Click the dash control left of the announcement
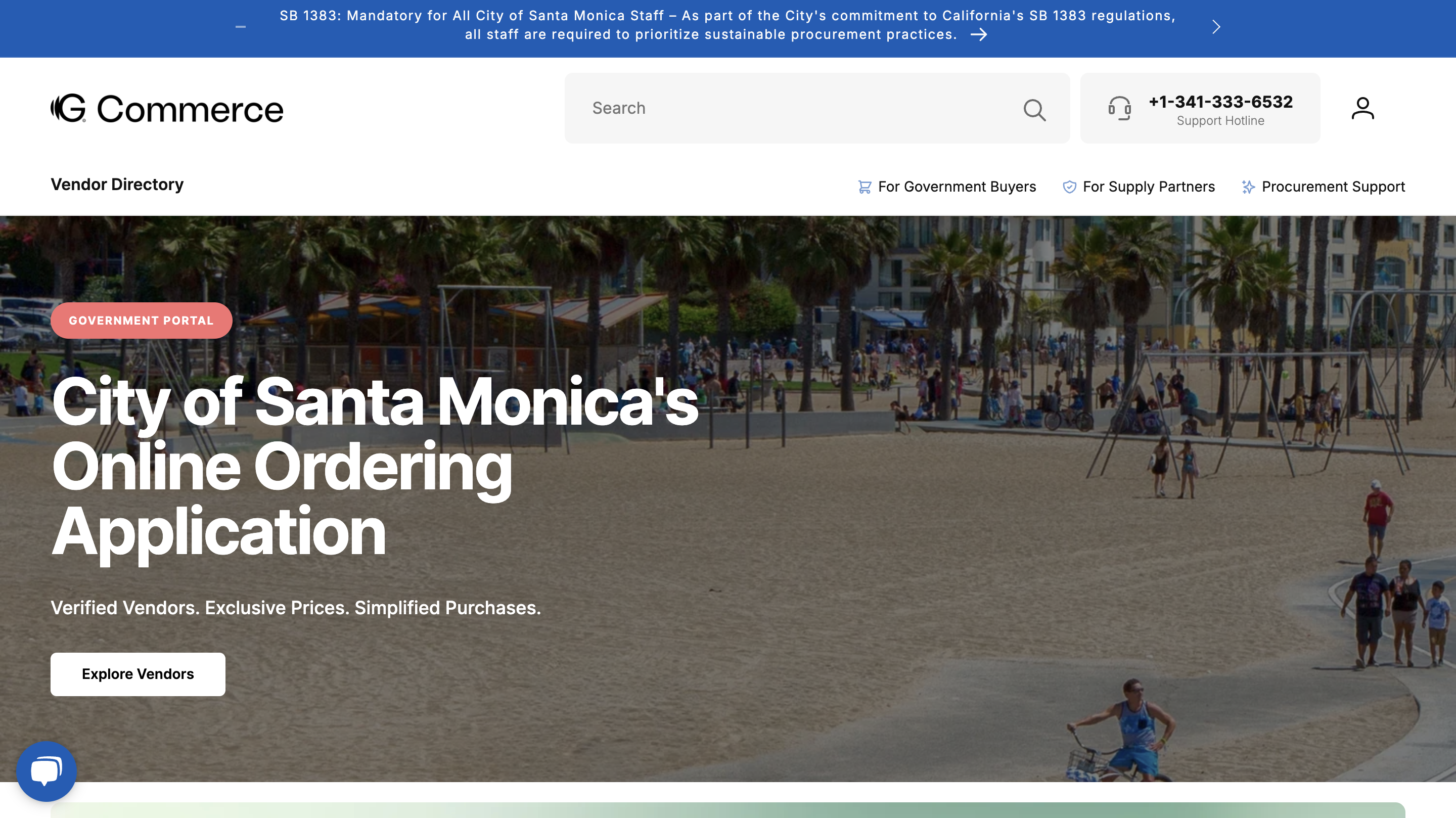The width and height of the screenshot is (1456, 818). [240, 27]
